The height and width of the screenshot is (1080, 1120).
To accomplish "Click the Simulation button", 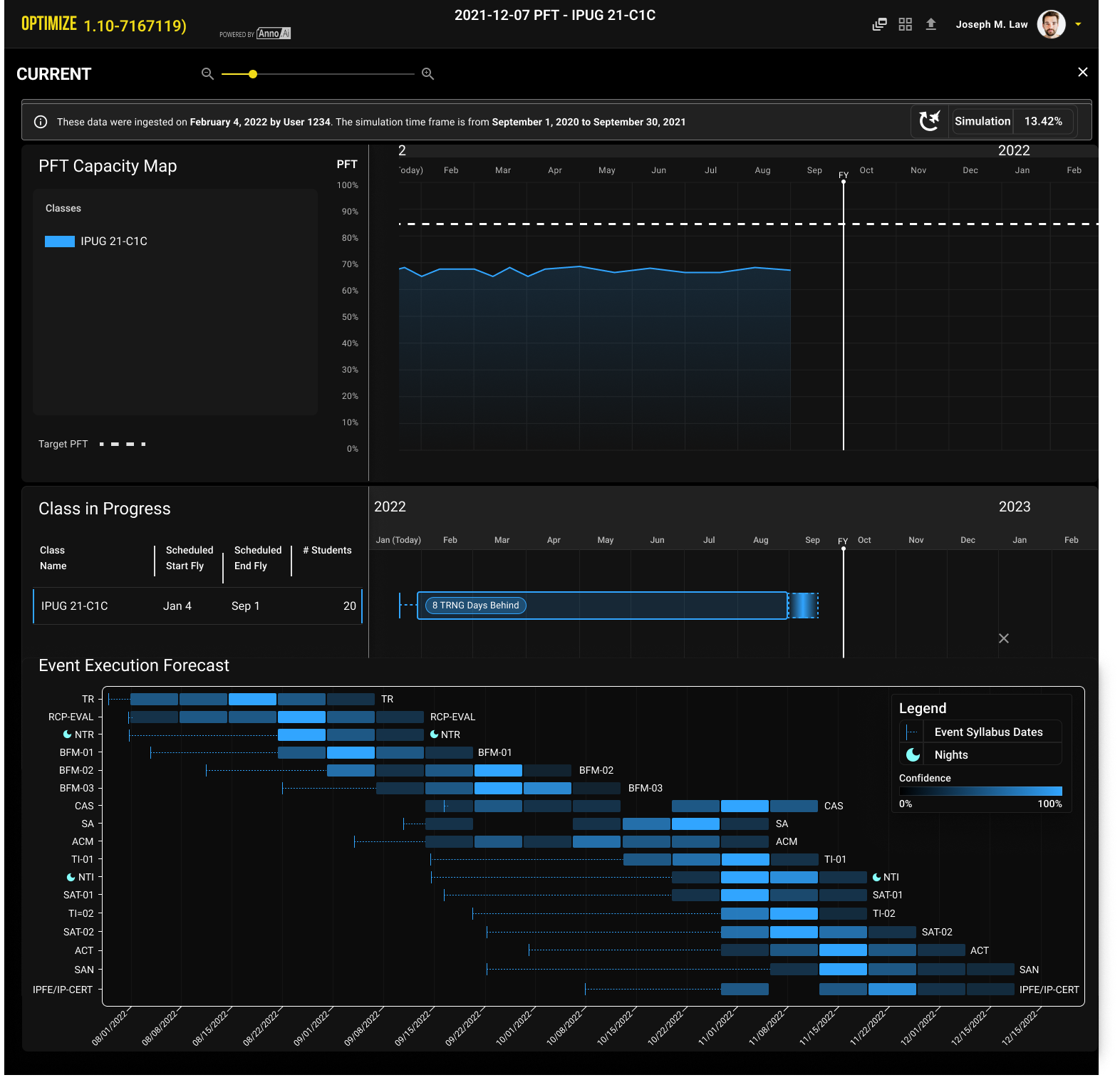I will (982, 121).
